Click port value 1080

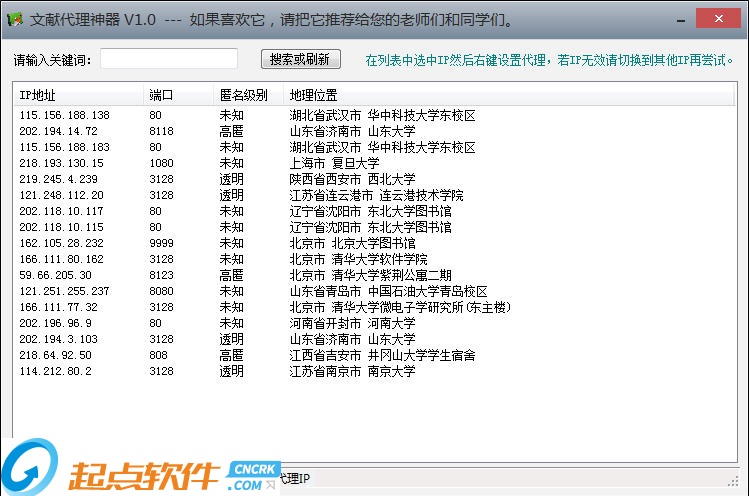point(161,163)
